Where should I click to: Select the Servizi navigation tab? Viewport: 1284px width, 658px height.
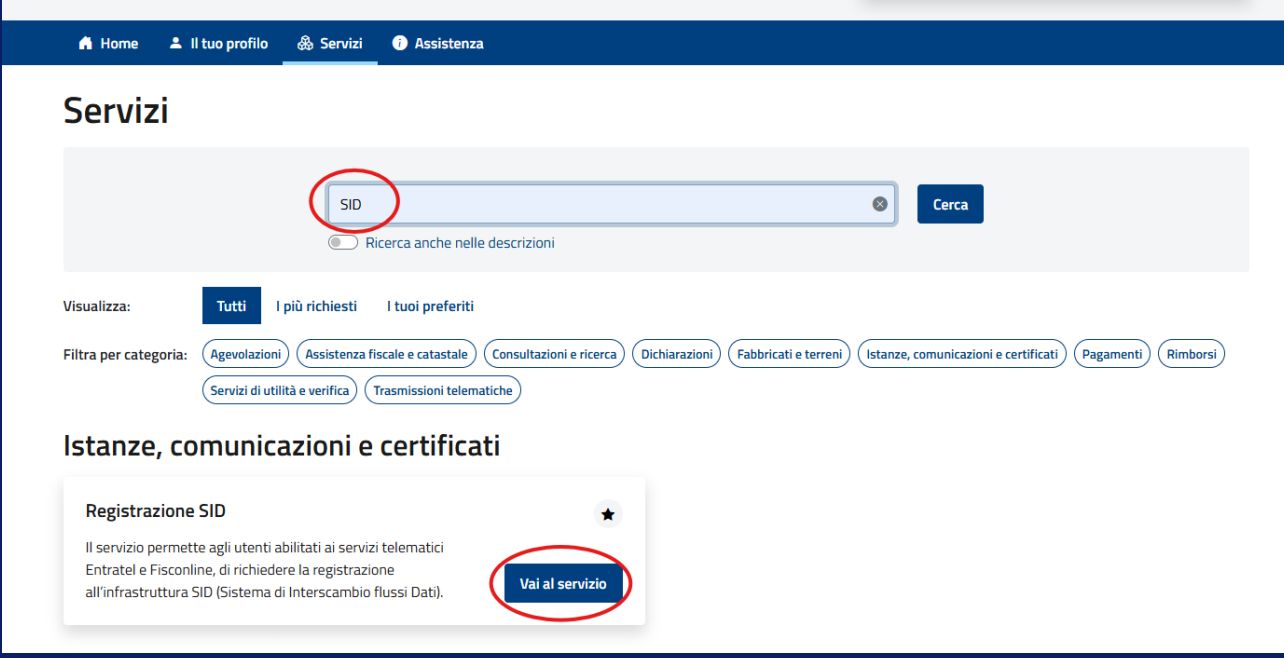[330, 44]
